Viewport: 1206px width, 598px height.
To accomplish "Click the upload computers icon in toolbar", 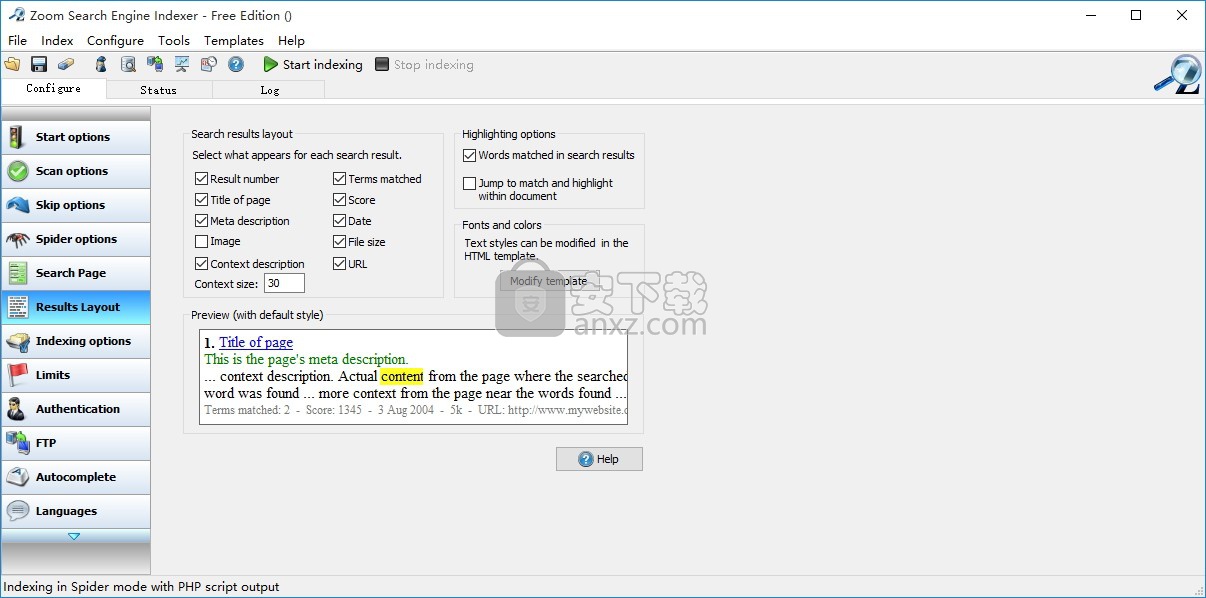I will (x=155, y=65).
